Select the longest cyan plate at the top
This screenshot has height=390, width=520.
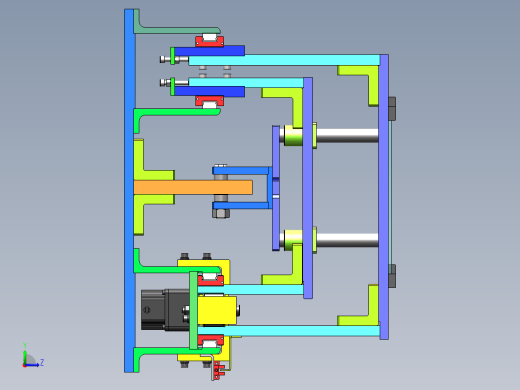point(284,60)
